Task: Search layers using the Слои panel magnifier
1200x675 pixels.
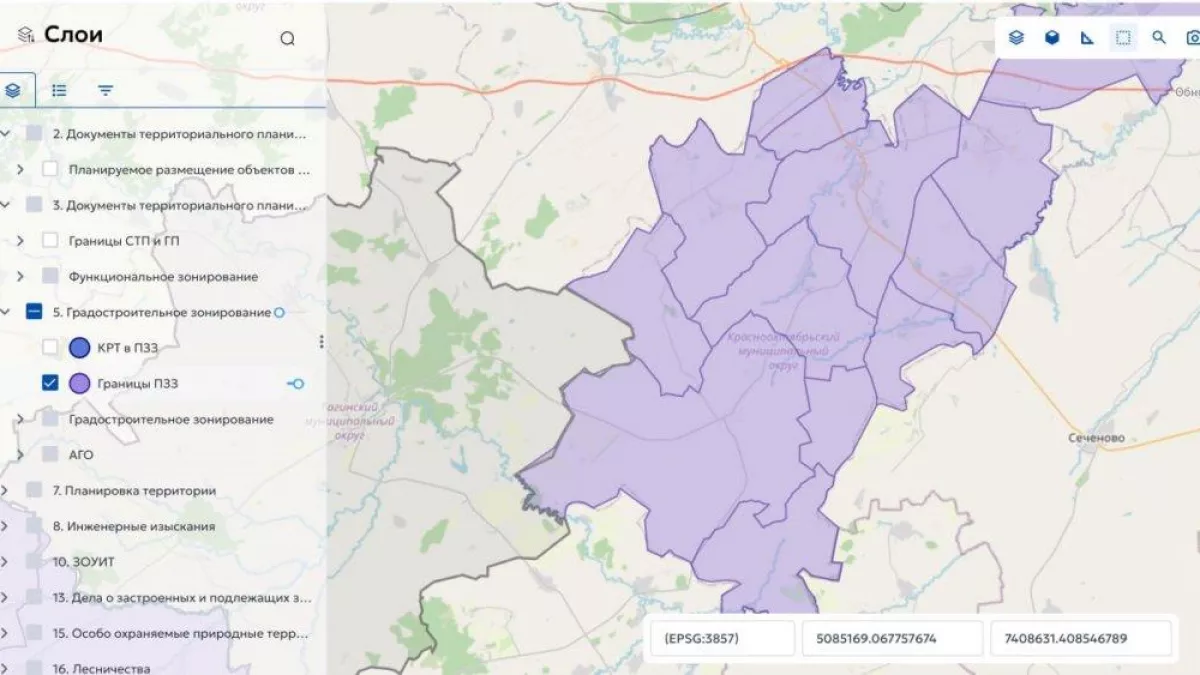Action: [x=287, y=39]
